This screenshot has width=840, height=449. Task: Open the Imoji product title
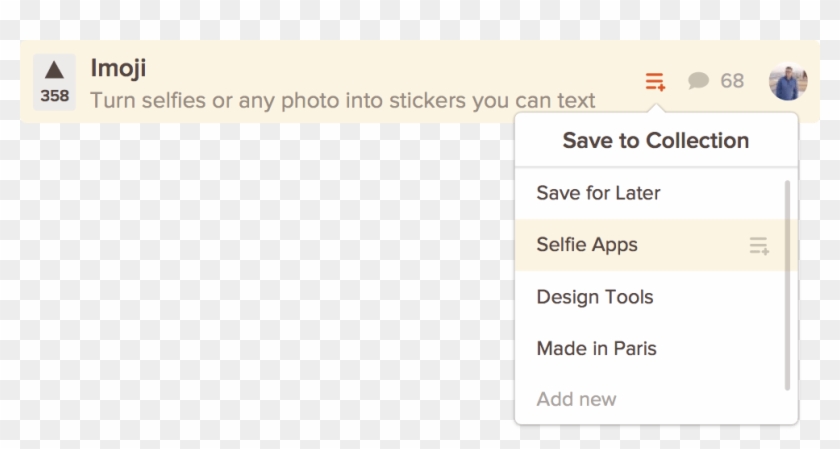[x=118, y=68]
